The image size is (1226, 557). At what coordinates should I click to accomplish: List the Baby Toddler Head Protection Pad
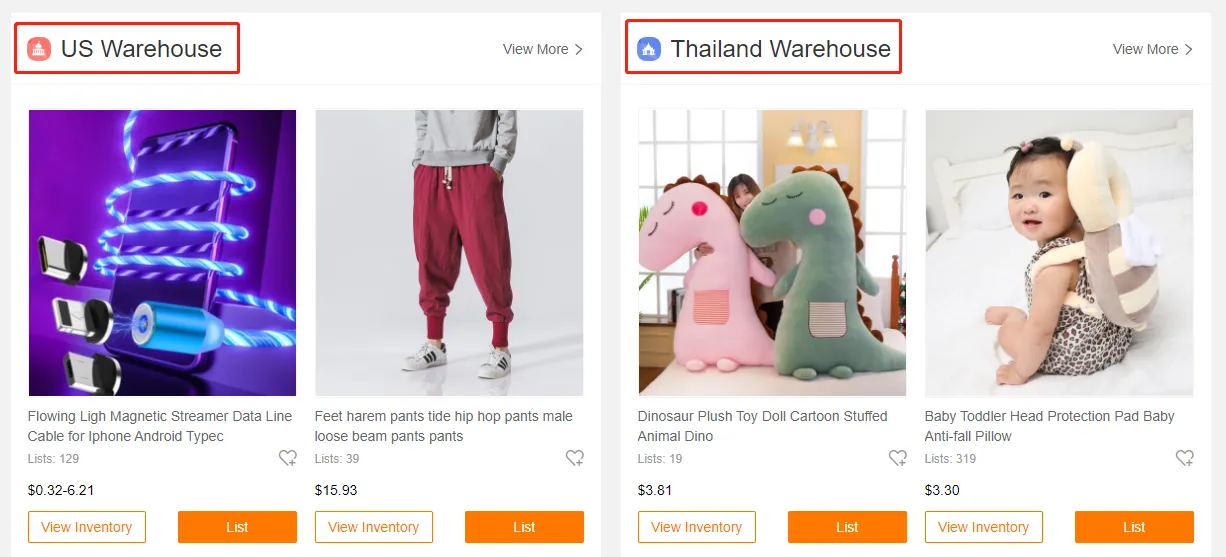tap(1134, 527)
